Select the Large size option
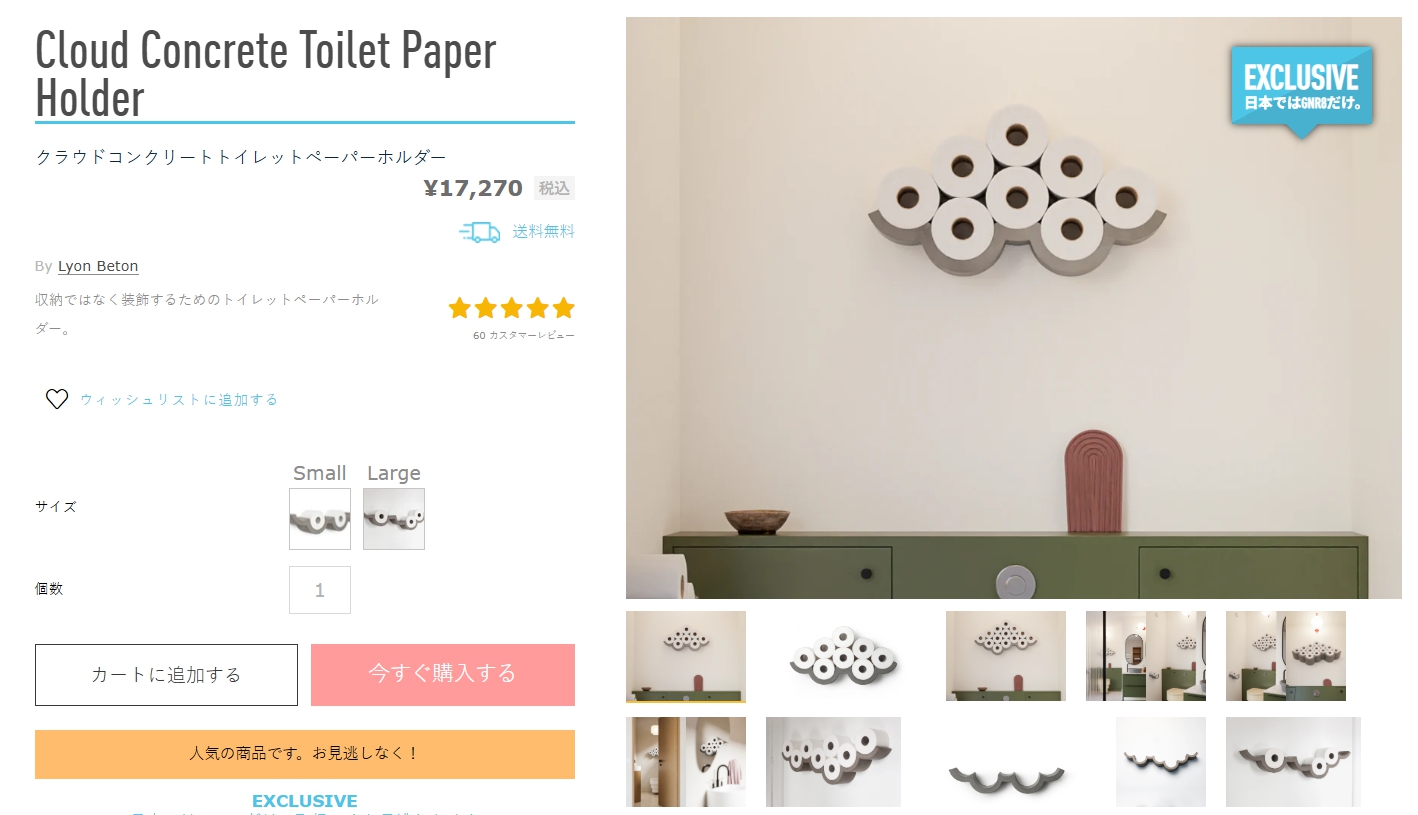This screenshot has height=815, width=1418. 394,519
